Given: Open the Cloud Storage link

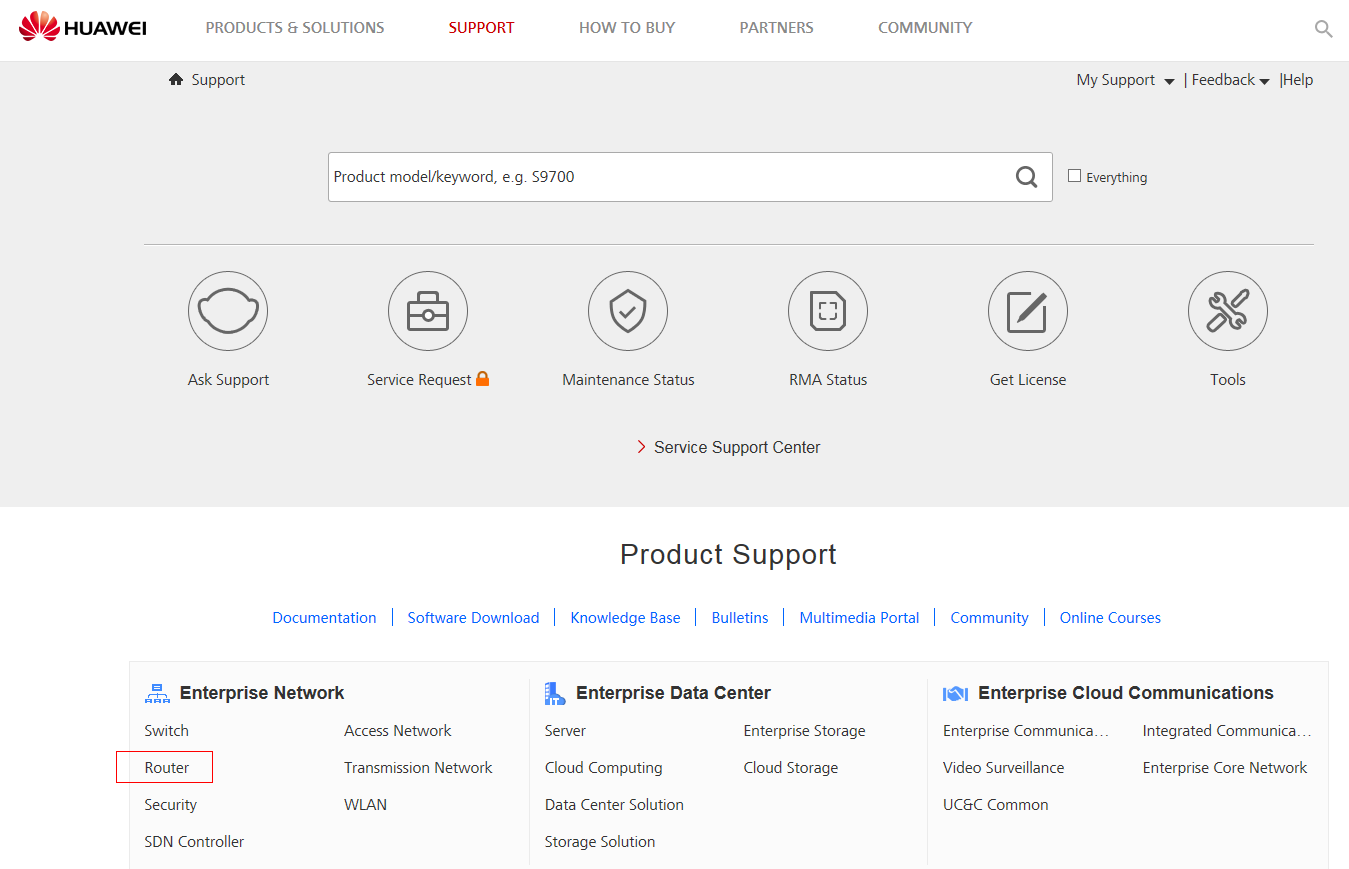Looking at the screenshot, I should pos(791,768).
